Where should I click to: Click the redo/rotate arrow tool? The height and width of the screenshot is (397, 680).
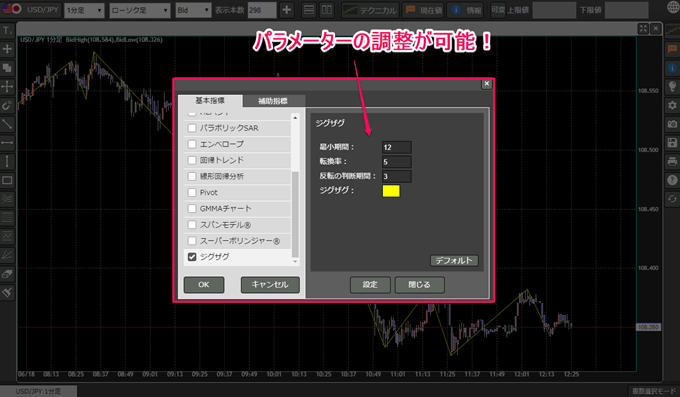7,105
